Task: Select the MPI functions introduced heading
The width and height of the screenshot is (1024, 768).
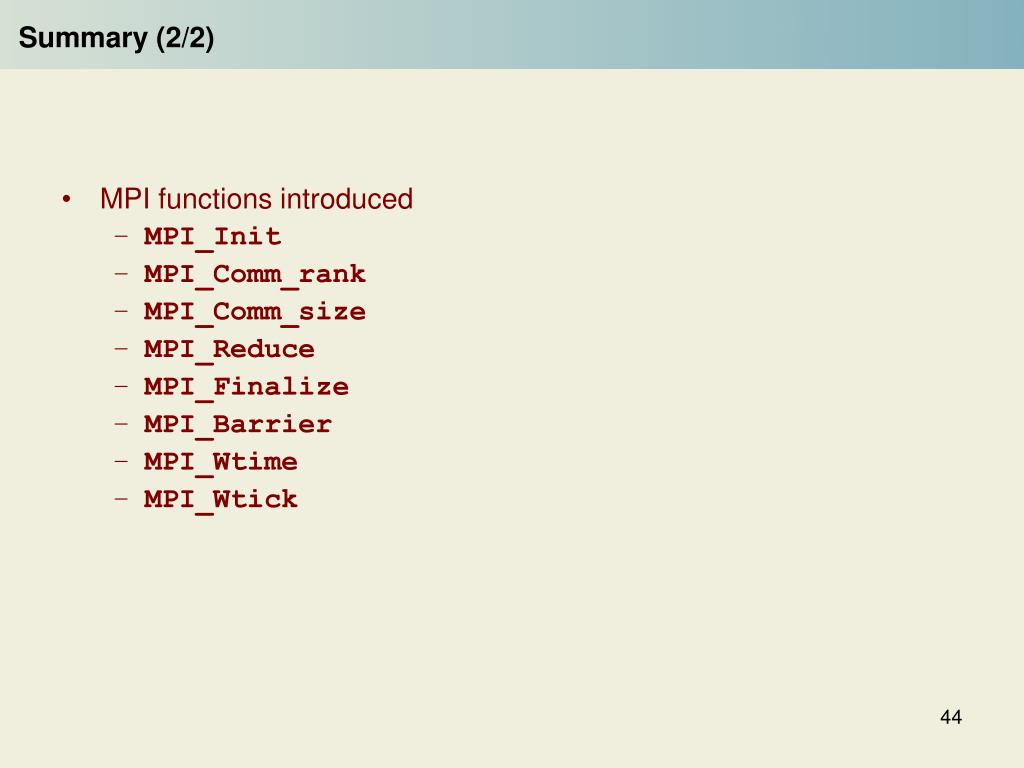Action: click(257, 199)
